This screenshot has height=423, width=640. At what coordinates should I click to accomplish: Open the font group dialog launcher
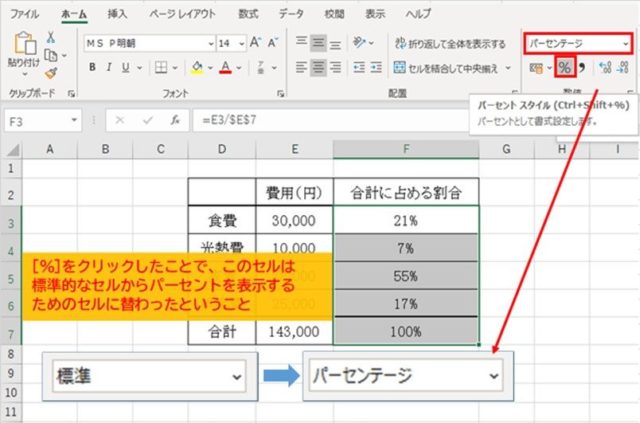pos(280,94)
